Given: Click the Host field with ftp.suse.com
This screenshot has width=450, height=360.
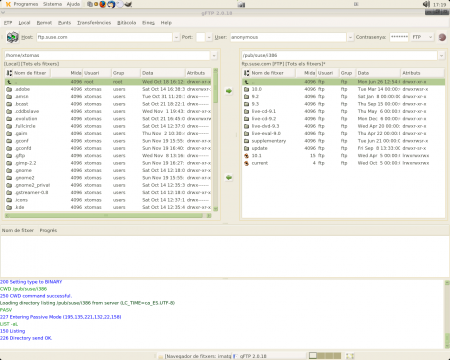Looking at the screenshot, I should (104, 37).
